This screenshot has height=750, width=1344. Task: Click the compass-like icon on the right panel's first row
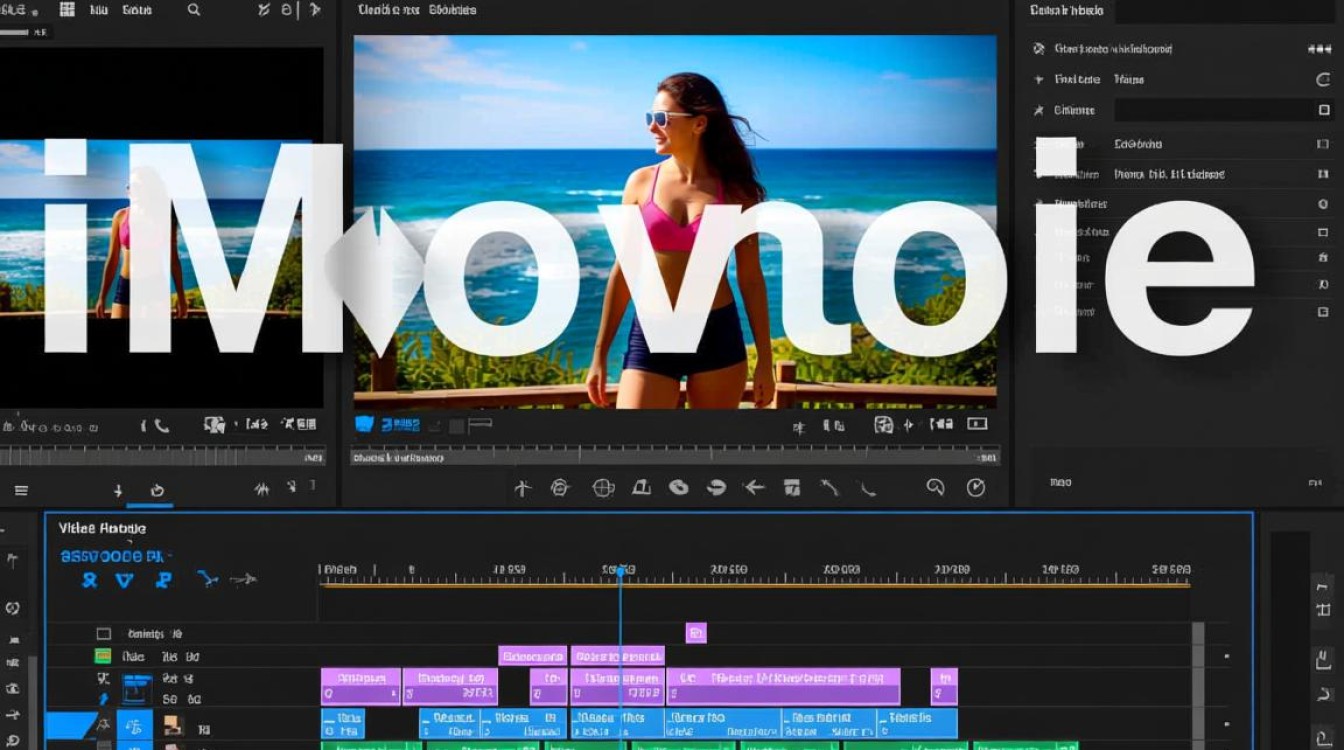click(1039, 49)
